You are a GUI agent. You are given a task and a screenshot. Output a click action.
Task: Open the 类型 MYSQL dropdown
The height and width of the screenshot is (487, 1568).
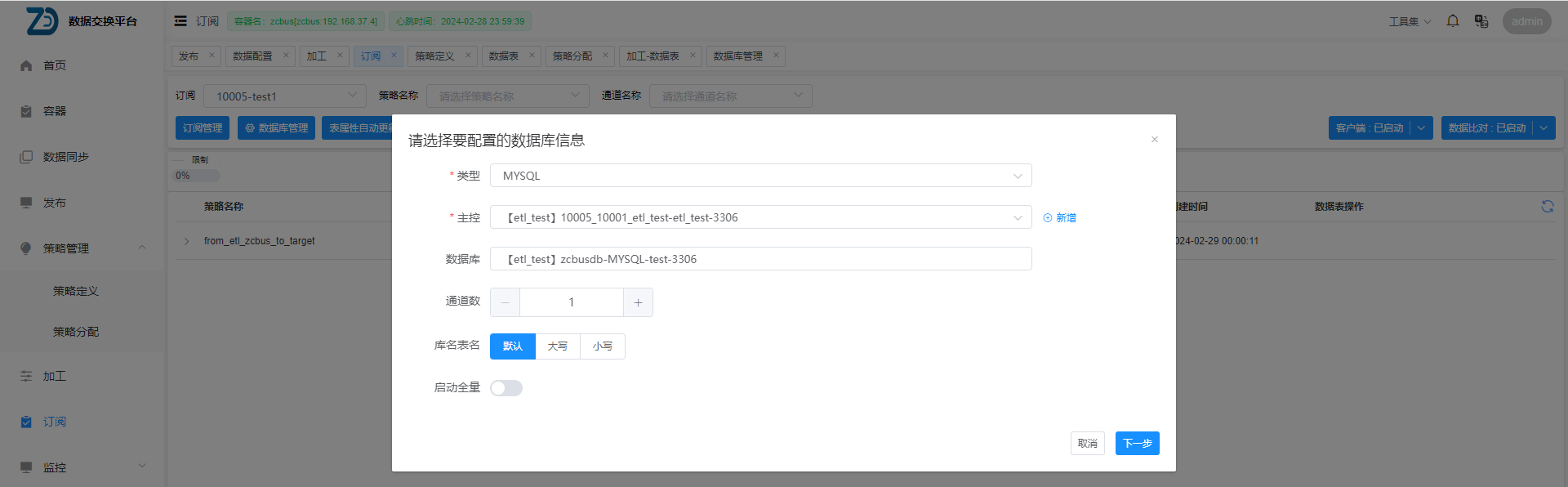tap(760, 176)
